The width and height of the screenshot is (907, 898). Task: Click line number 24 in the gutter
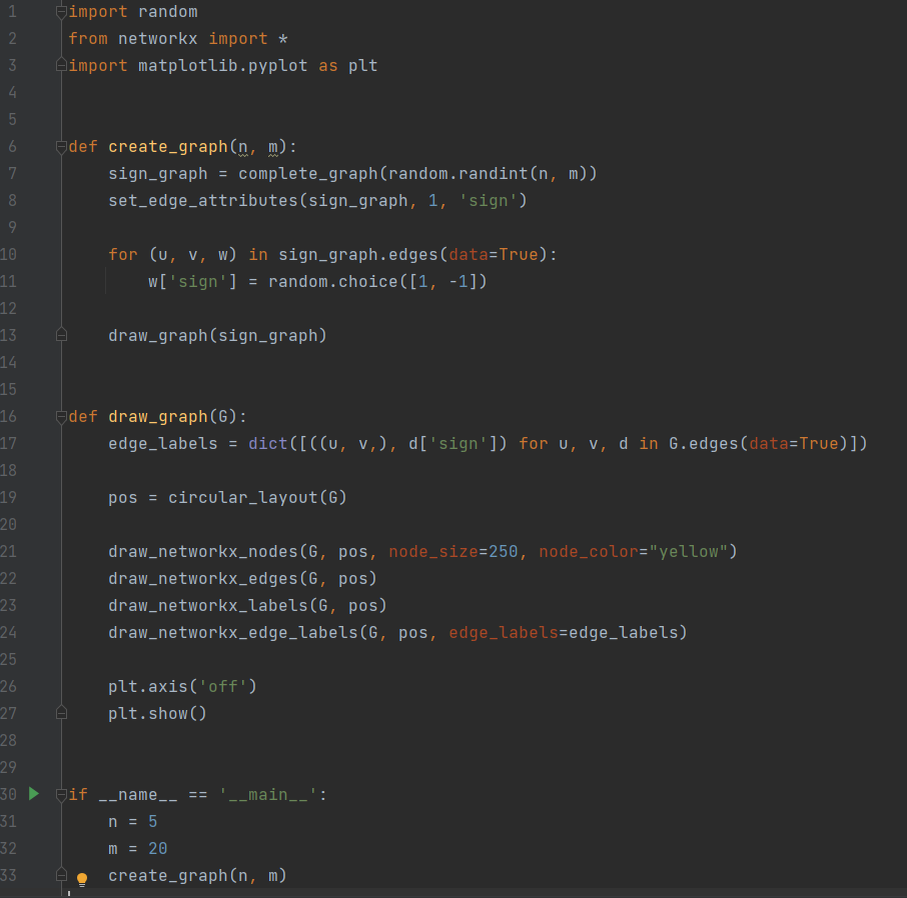tap(9, 632)
